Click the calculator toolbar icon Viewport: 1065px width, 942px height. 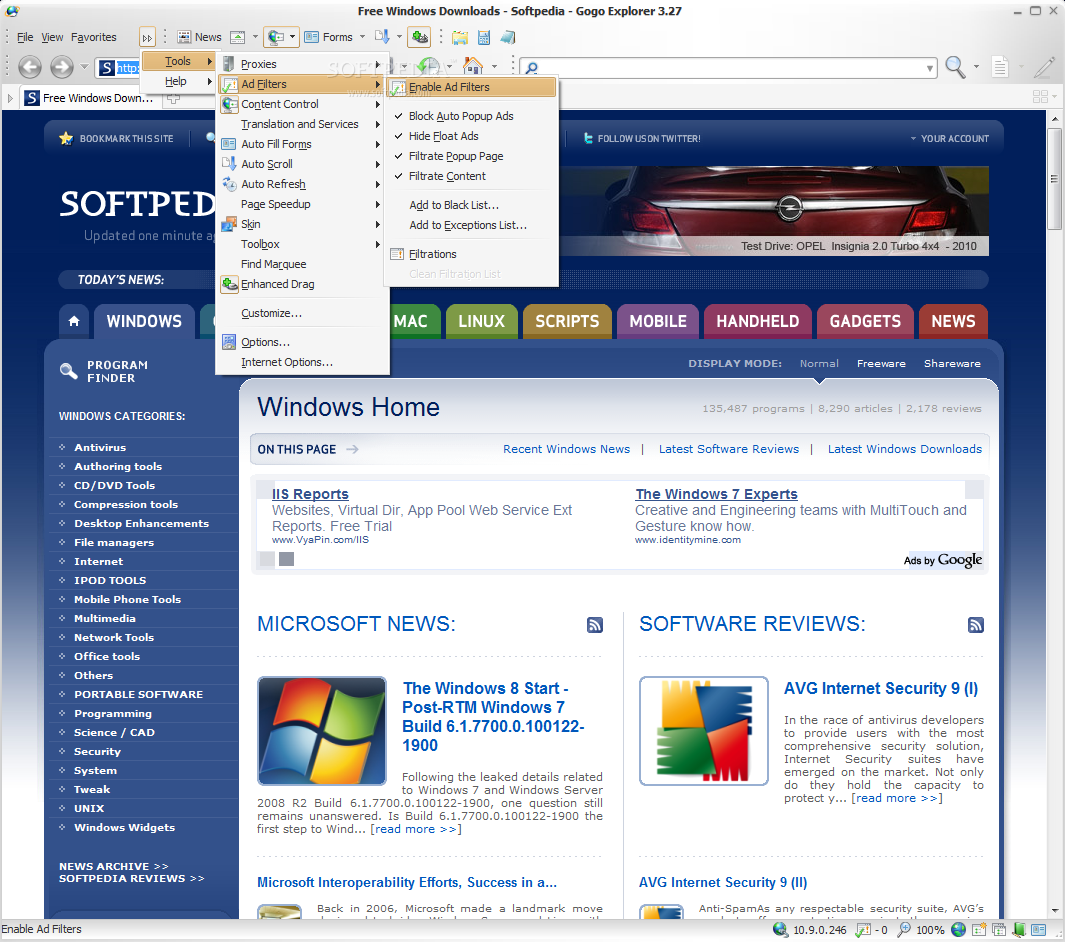coord(484,37)
